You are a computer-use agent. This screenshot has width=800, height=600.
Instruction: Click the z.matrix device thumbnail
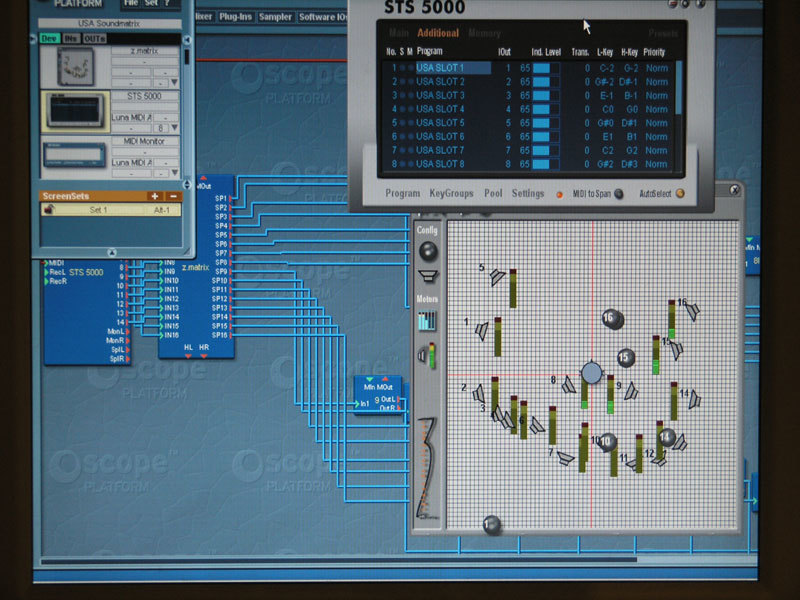tap(76, 66)
